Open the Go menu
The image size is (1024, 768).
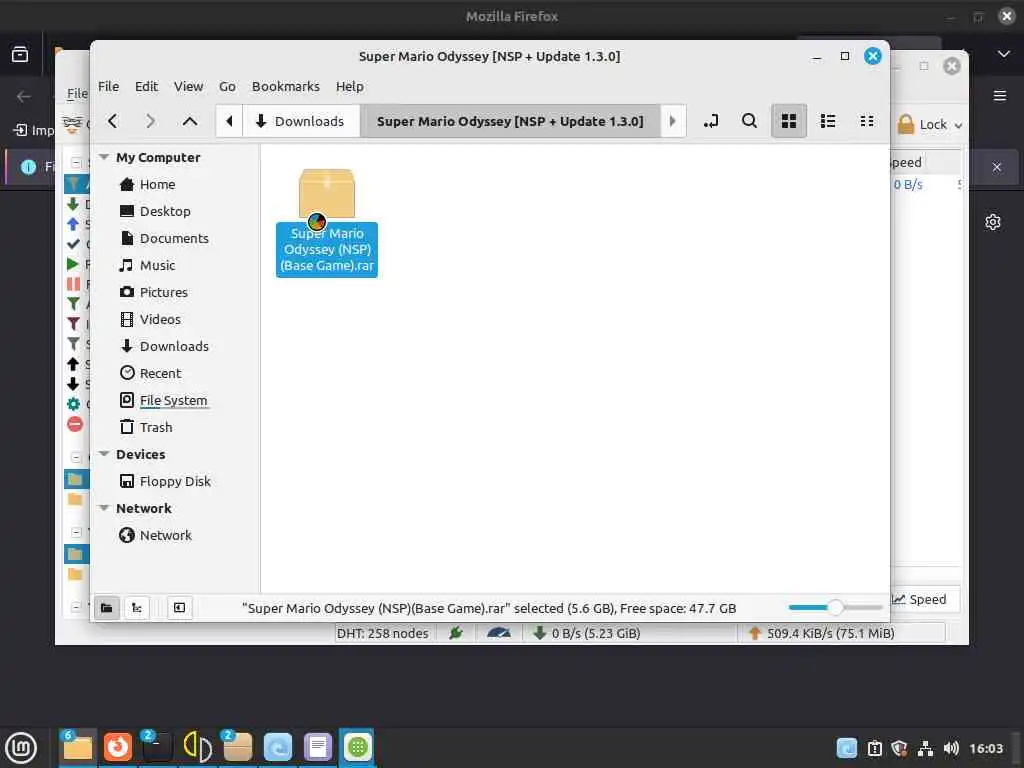click(227, 86)
